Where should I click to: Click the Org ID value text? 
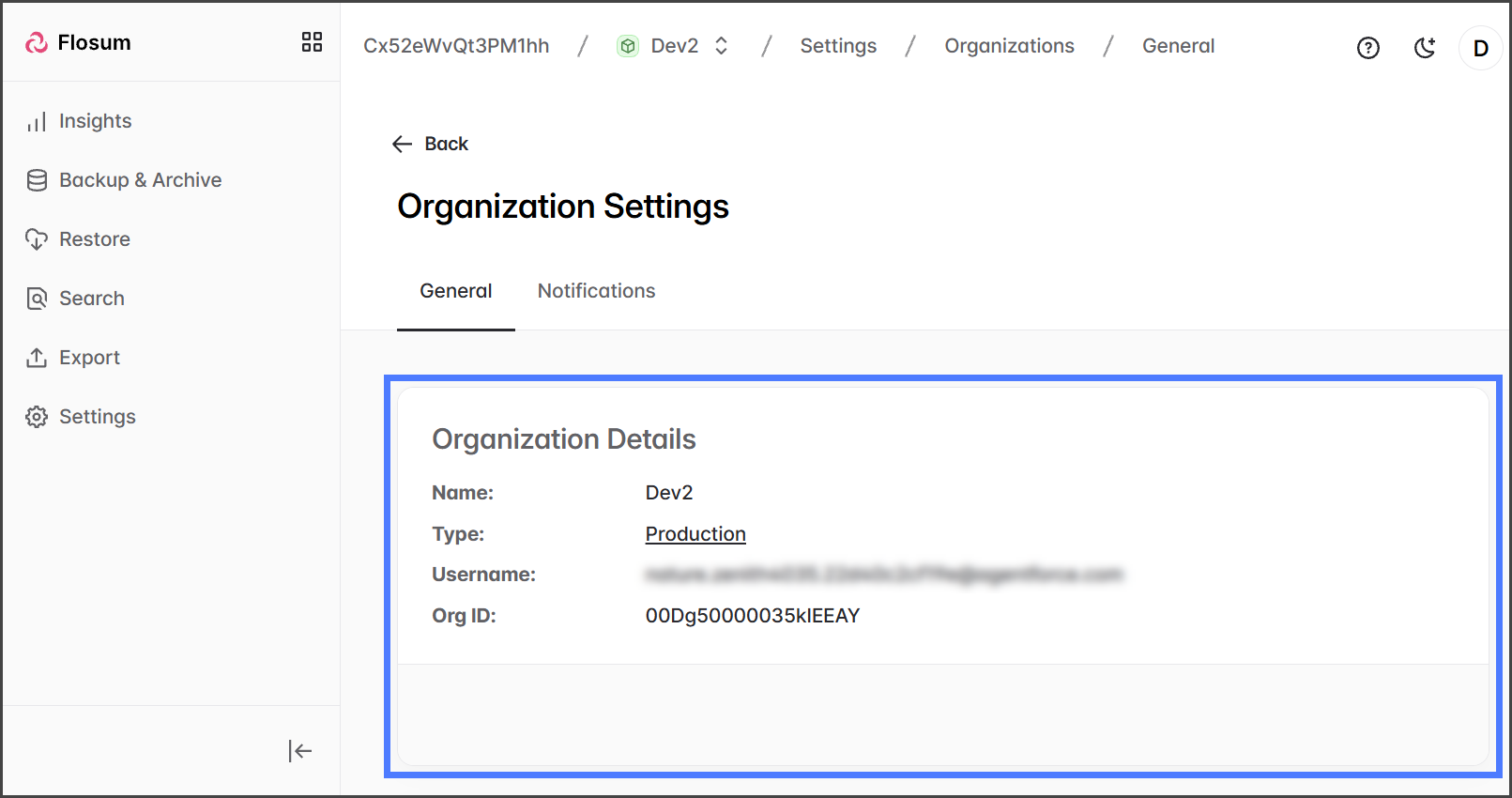[x=752, y=616]
